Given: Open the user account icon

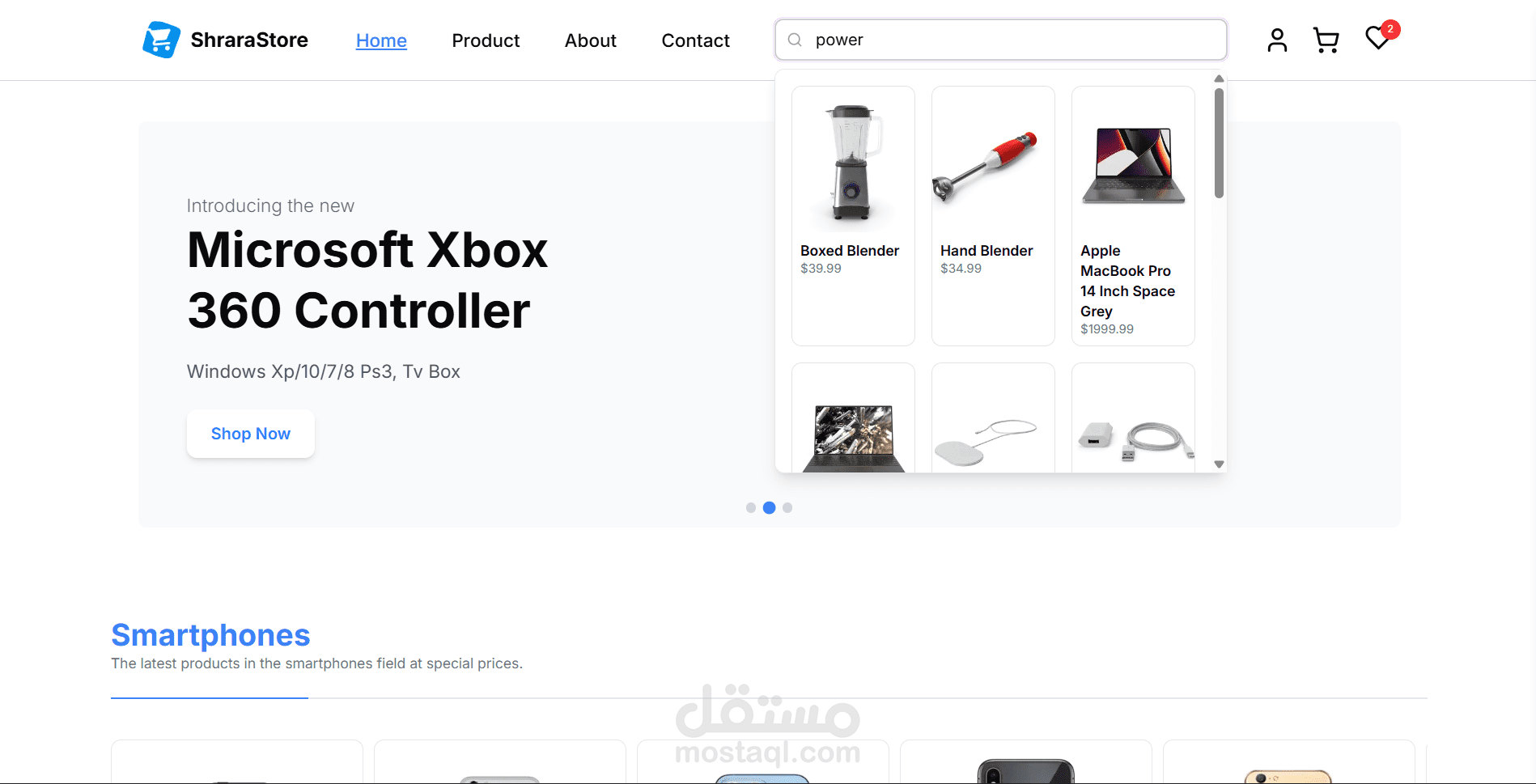Looking at the screenshot, I should [1277, 40].
